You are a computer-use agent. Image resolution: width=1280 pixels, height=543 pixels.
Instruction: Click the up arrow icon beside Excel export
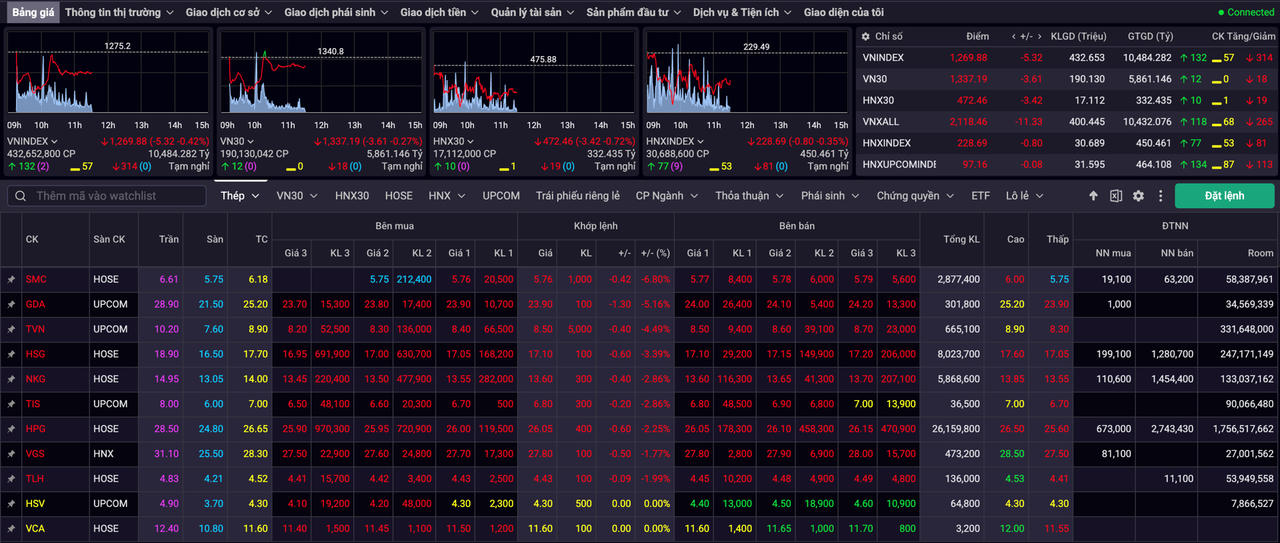[1093, 196]
